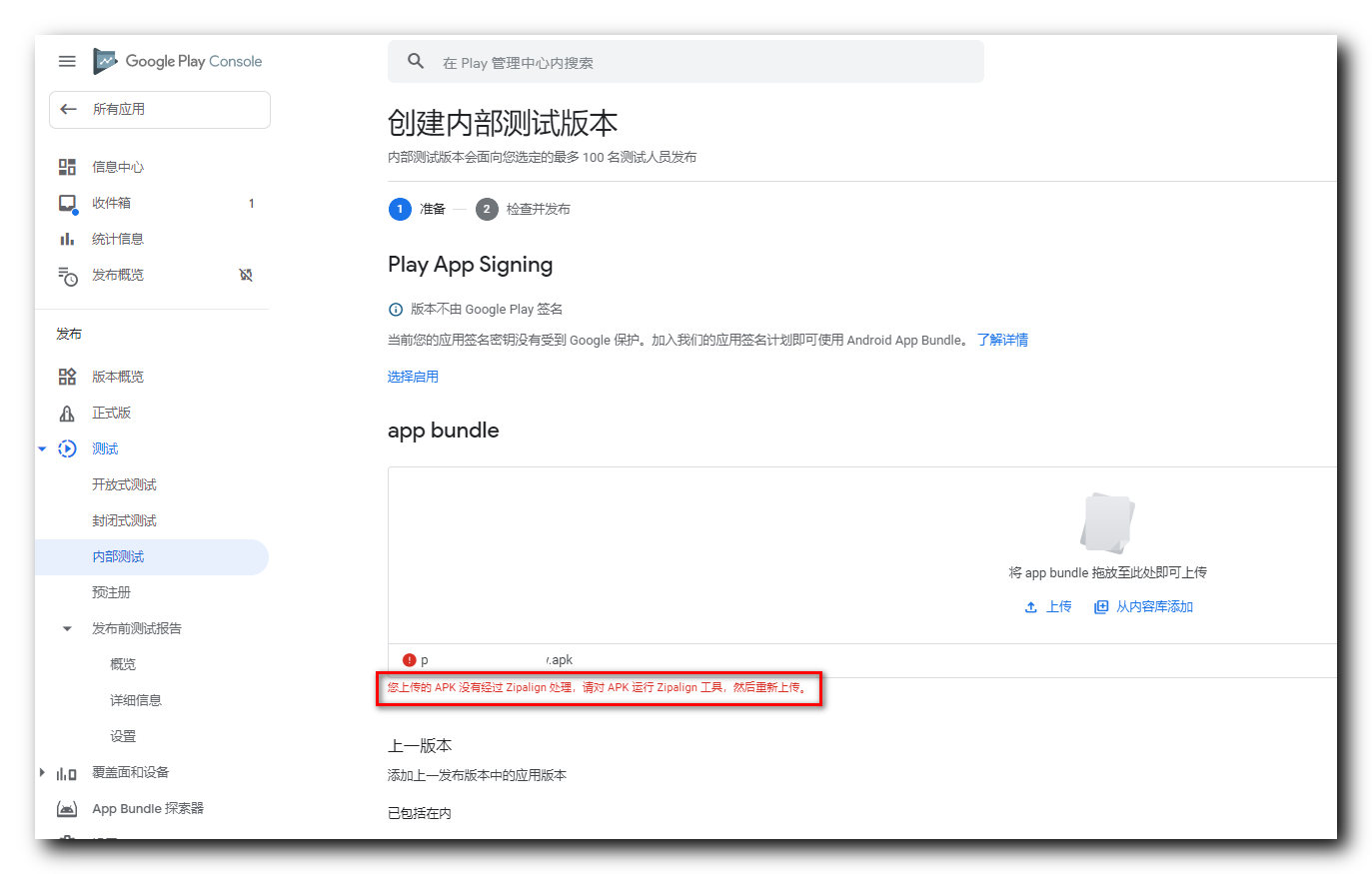
Task: Open 详细信息 under 发布前测试报告
Action: [136, 700]
